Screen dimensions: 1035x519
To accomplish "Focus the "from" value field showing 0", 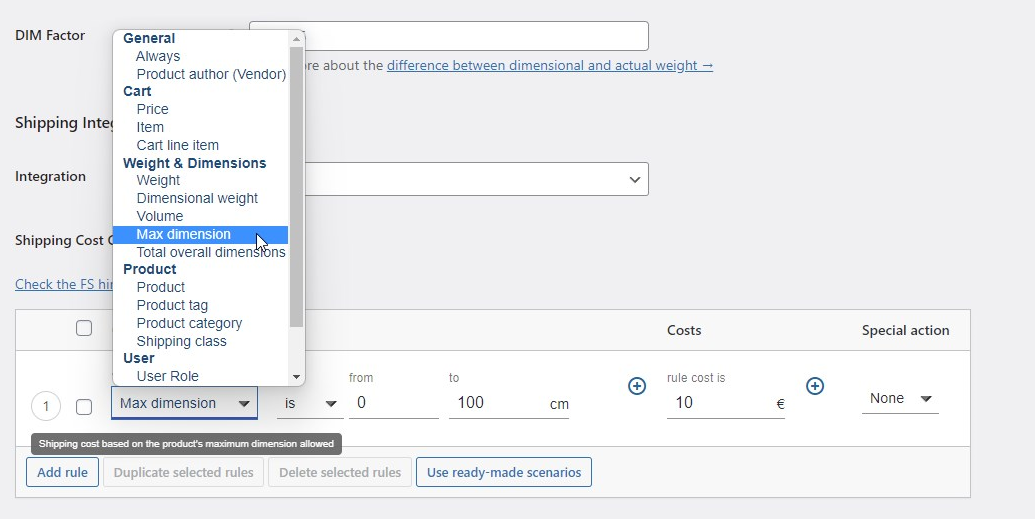I will pos(393,403).
